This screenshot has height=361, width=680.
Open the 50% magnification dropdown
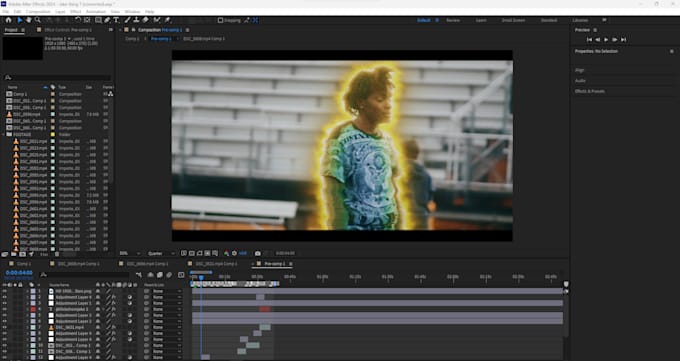pyautogui.click(x=130, y=253)
